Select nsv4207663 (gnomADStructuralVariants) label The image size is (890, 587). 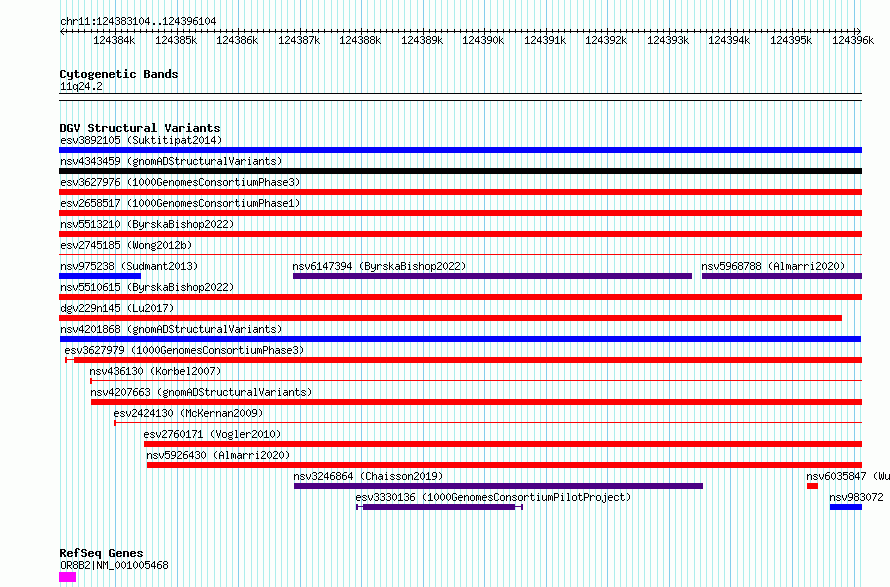point(201,392)
